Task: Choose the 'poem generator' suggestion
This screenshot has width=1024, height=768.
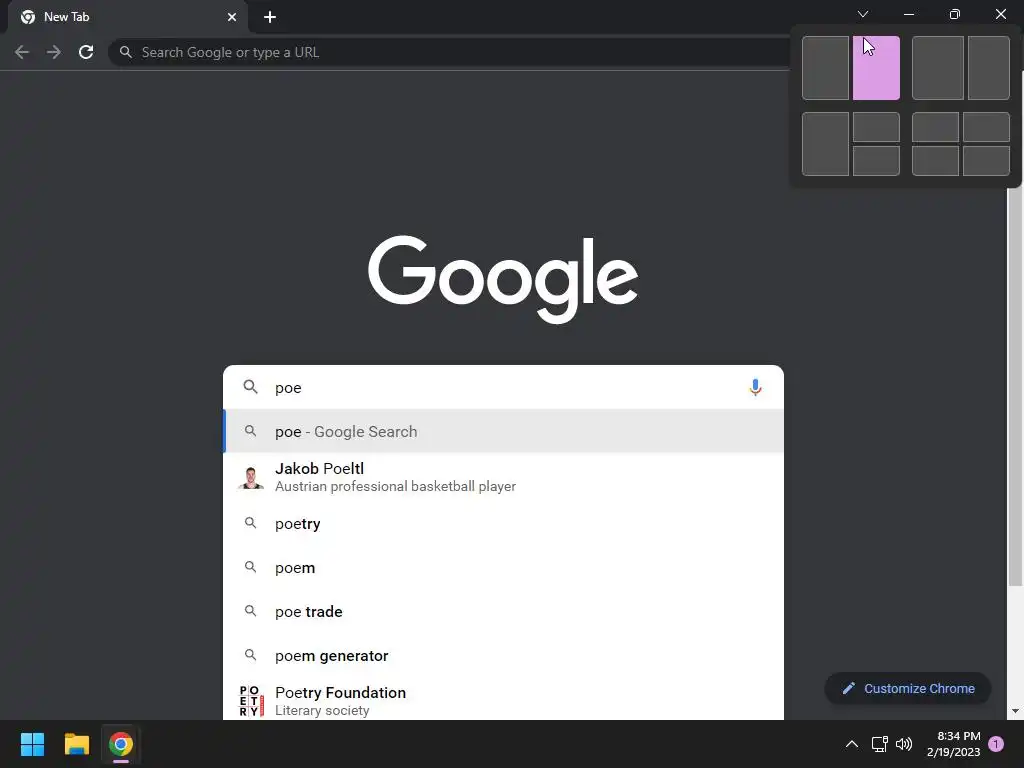Action: [503, 655]
